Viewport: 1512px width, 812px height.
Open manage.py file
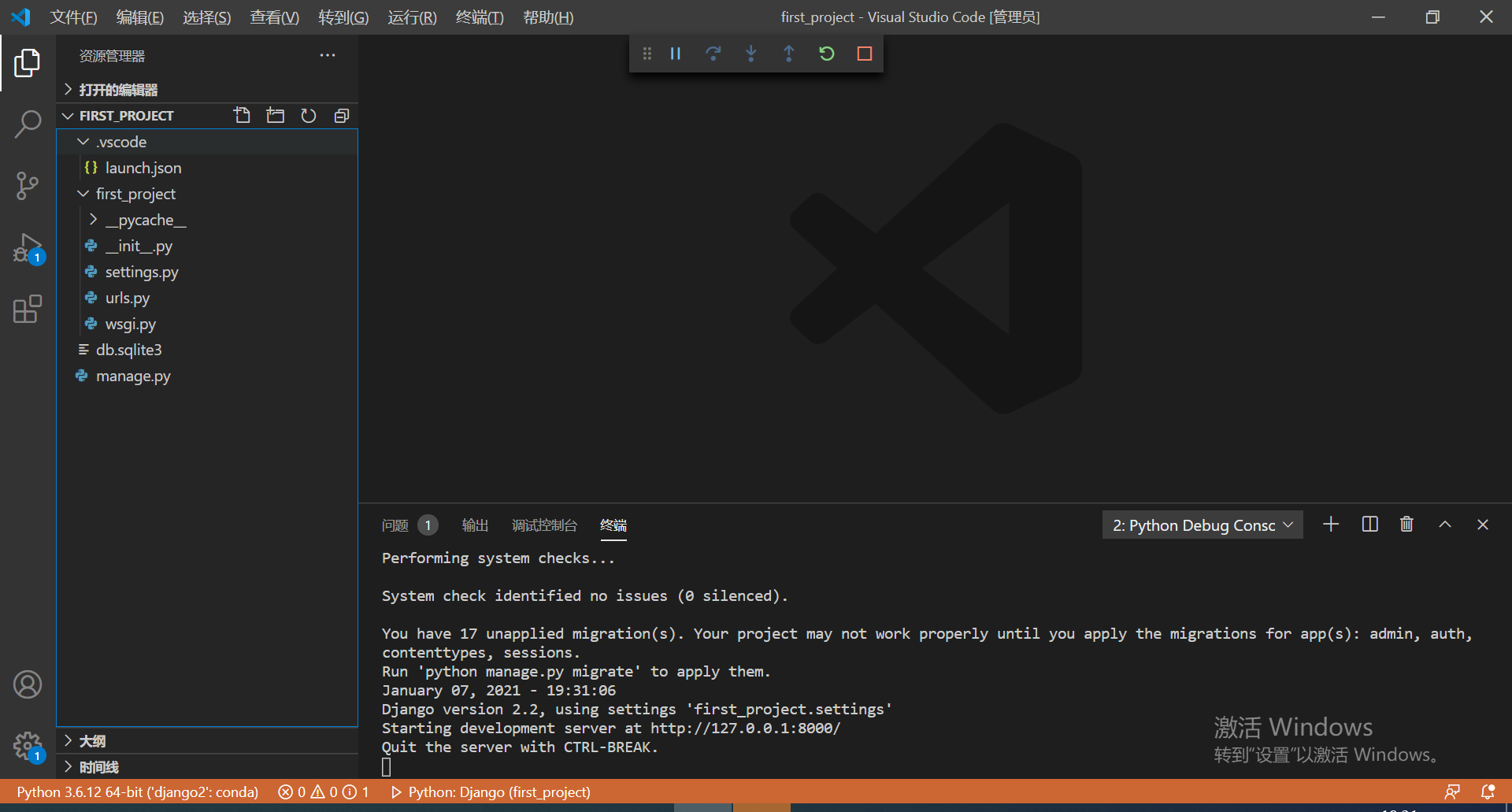point(208,376)
